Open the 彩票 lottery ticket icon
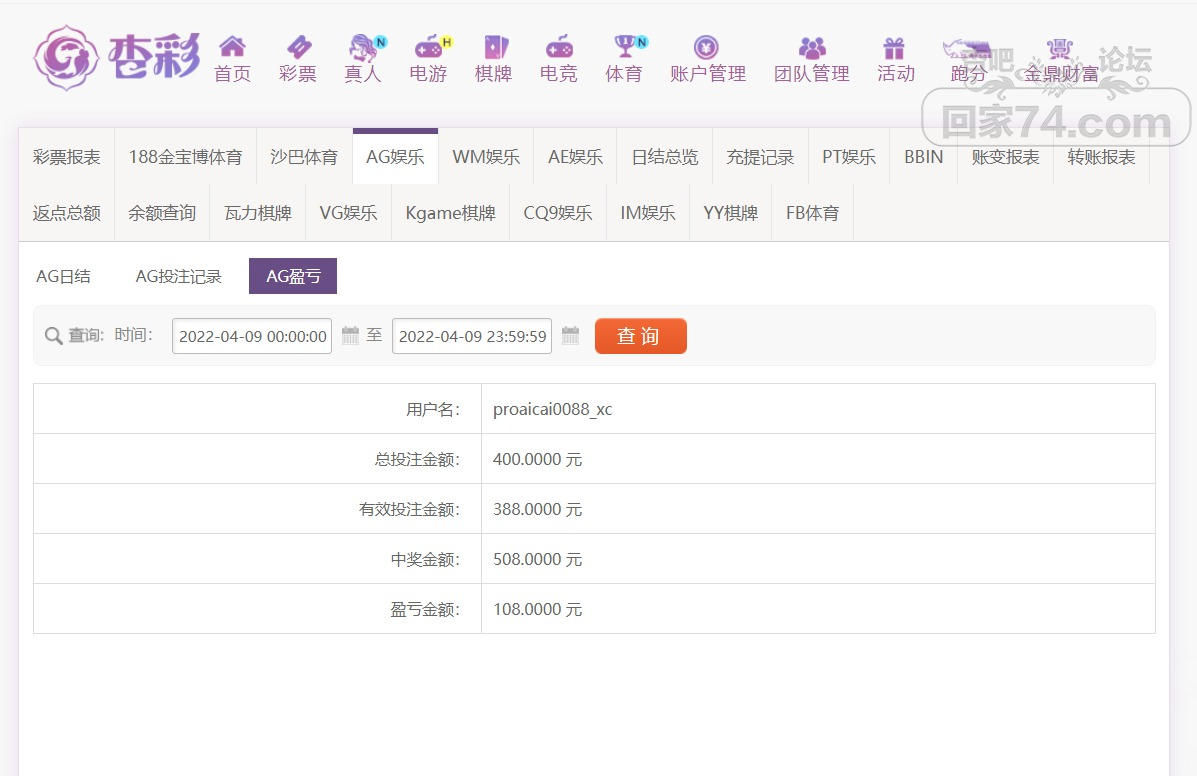 click(x=298, y=47)
